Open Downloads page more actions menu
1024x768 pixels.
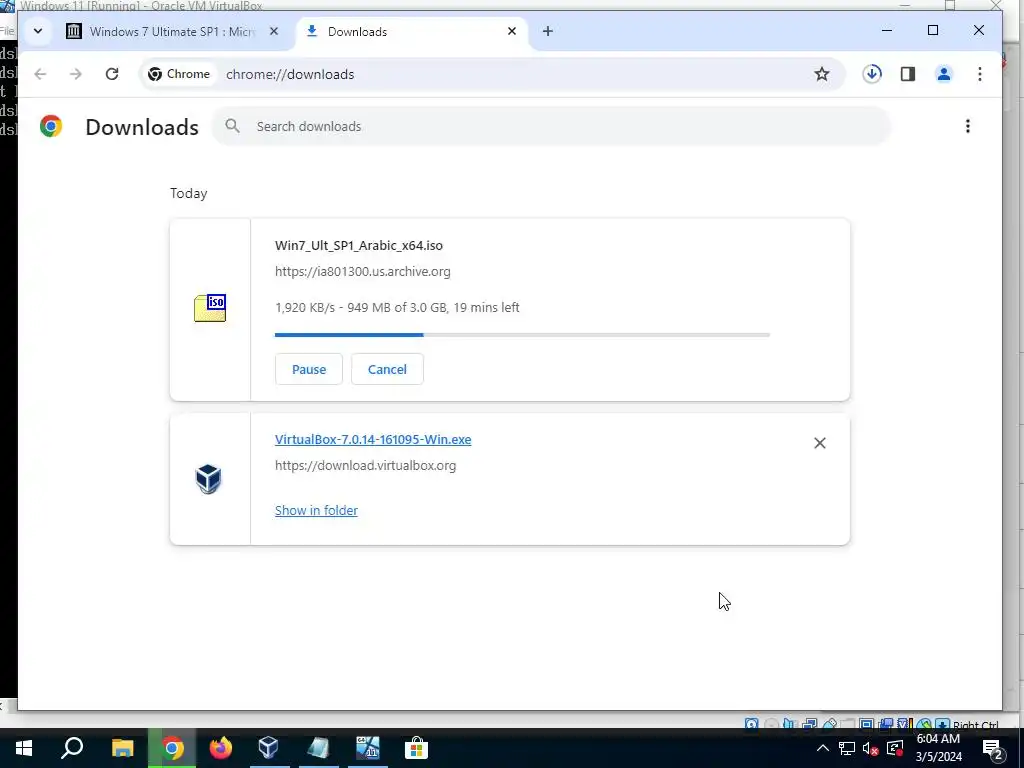[x=968, y=126]
